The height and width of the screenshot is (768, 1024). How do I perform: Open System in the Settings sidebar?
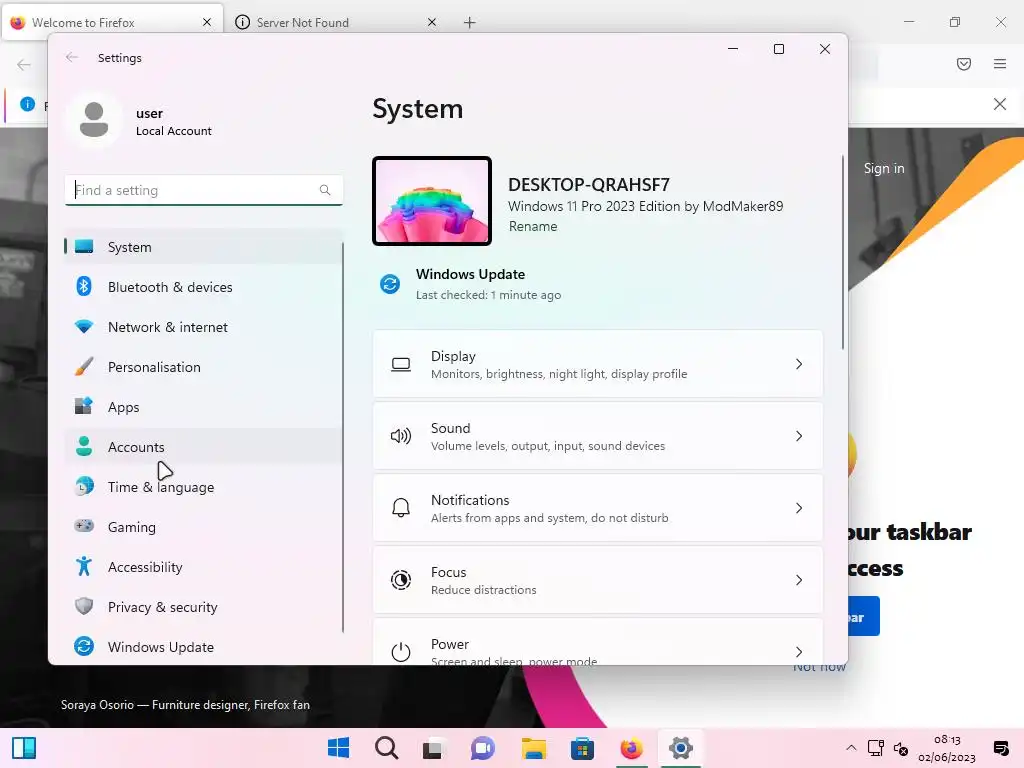pyautogui.click(x=204, y=247)
